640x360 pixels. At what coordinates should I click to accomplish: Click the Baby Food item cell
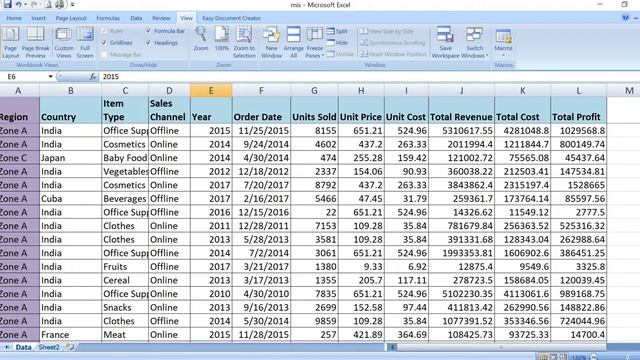click(x=125, y=158)
